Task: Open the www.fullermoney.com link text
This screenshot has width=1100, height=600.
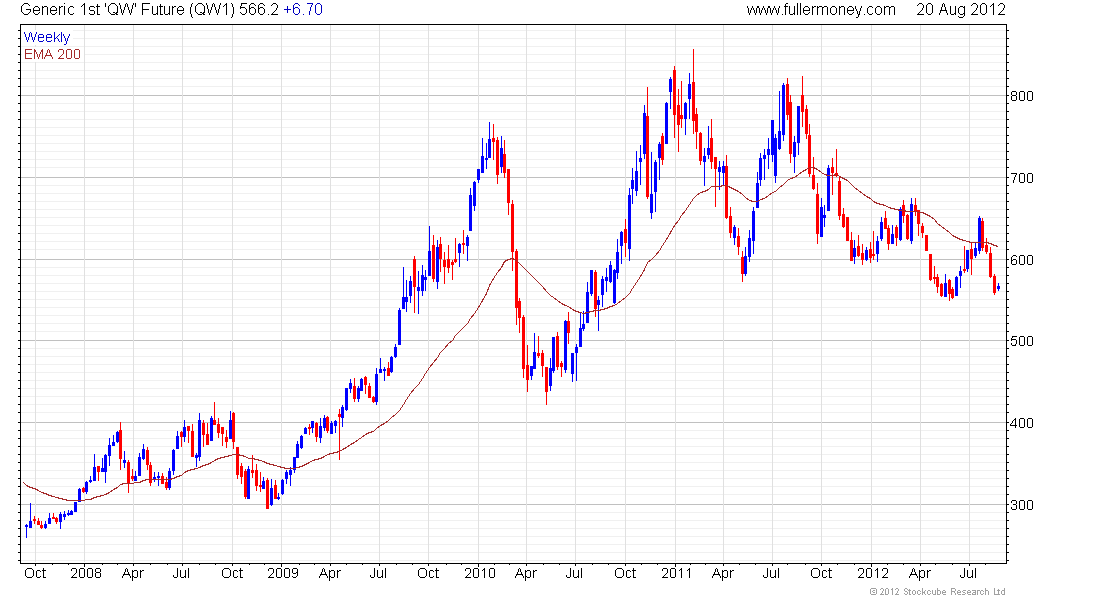Action: pyautogui.click(x=821, y=10)
